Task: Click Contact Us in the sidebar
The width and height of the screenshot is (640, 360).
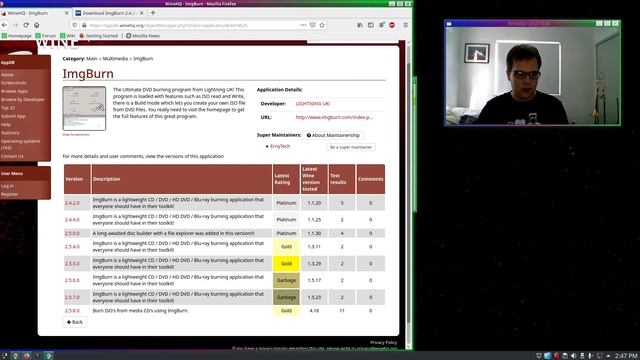Action: [x=12, y=156]
